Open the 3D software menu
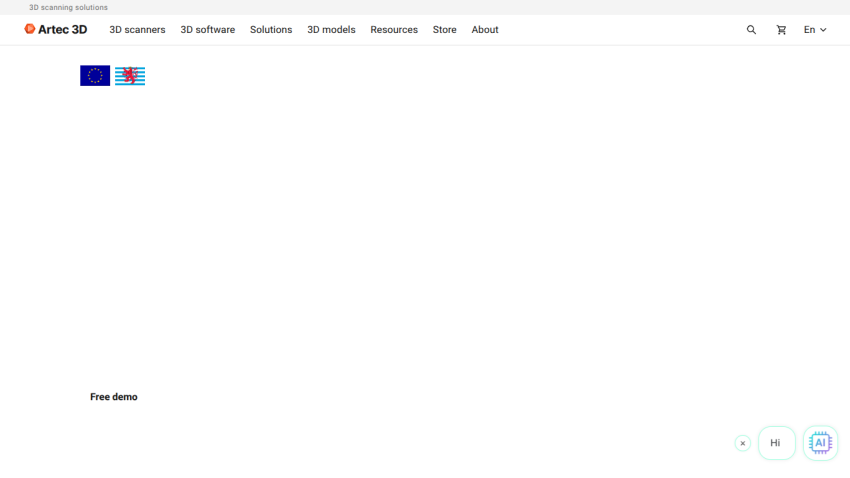The image size is (850, 478). coord(208,30)
